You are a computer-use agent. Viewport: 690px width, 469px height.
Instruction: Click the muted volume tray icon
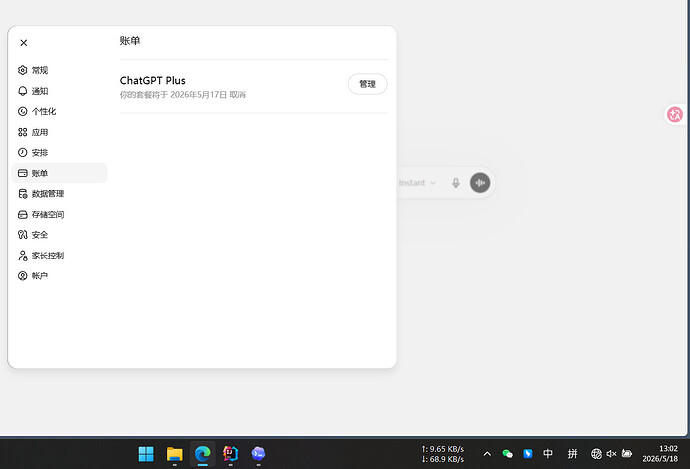tap(611, 454)
